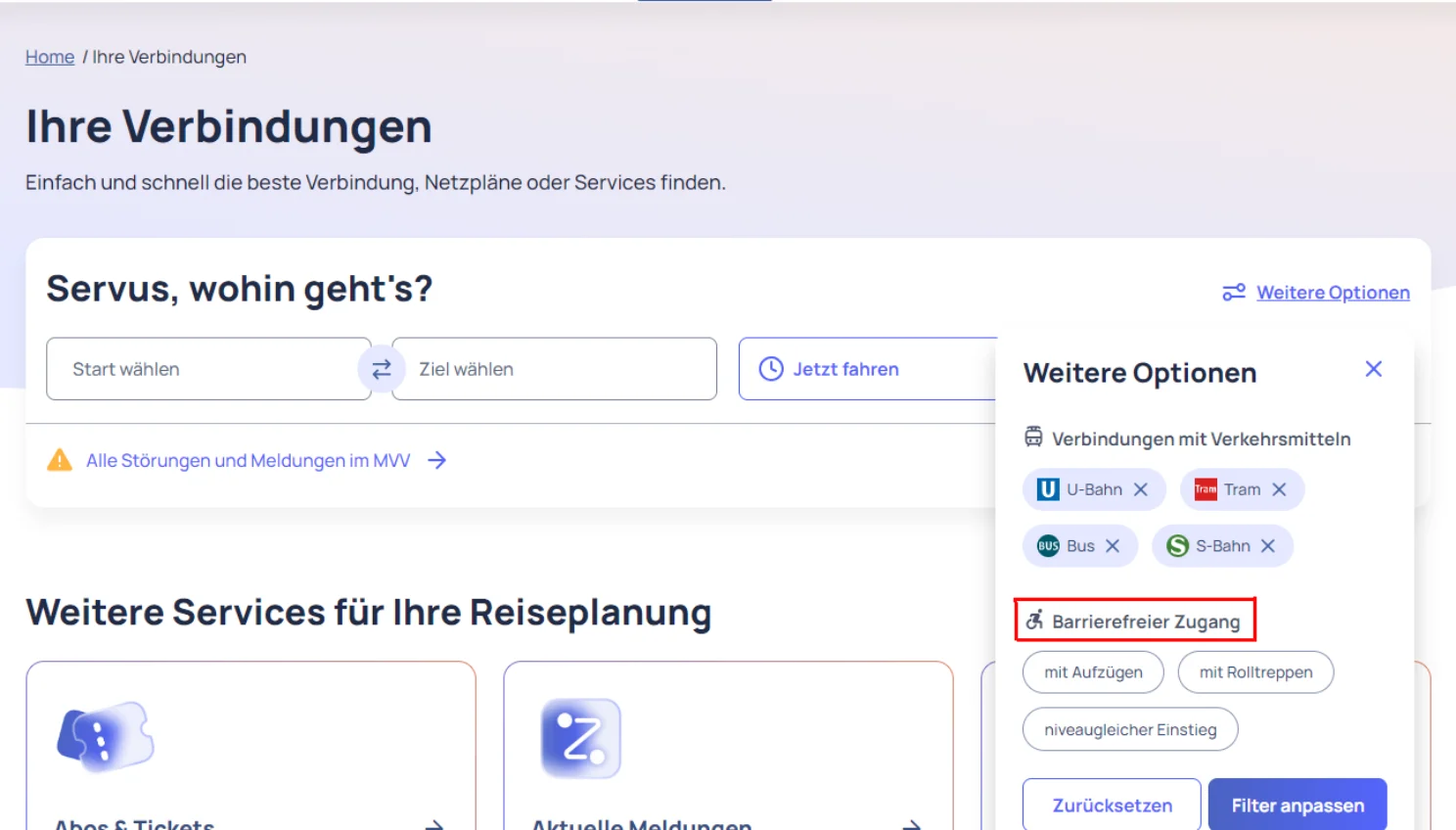Click the Abos & Tickets card icon
Screen dimensions: 1456x830
point(106,737)
